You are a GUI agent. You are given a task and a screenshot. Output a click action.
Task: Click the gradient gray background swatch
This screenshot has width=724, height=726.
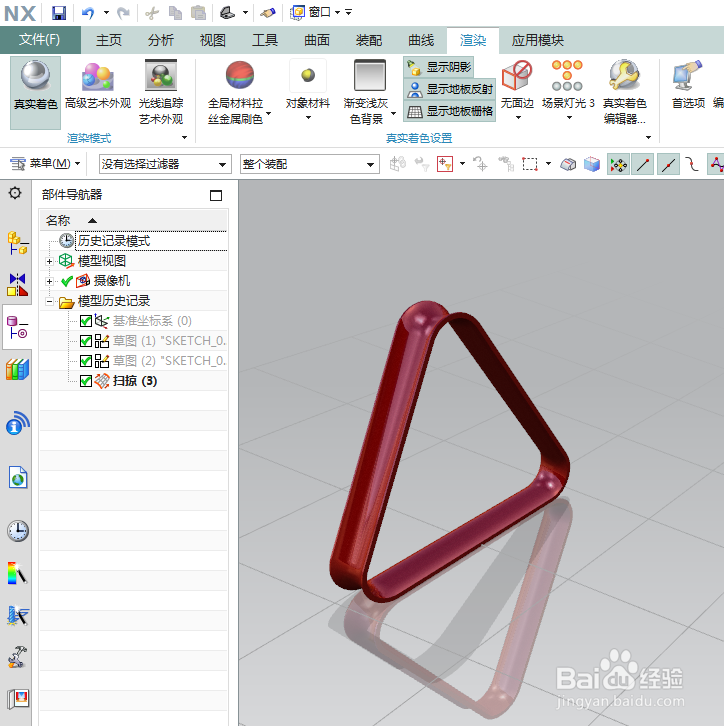click(369, 75)
